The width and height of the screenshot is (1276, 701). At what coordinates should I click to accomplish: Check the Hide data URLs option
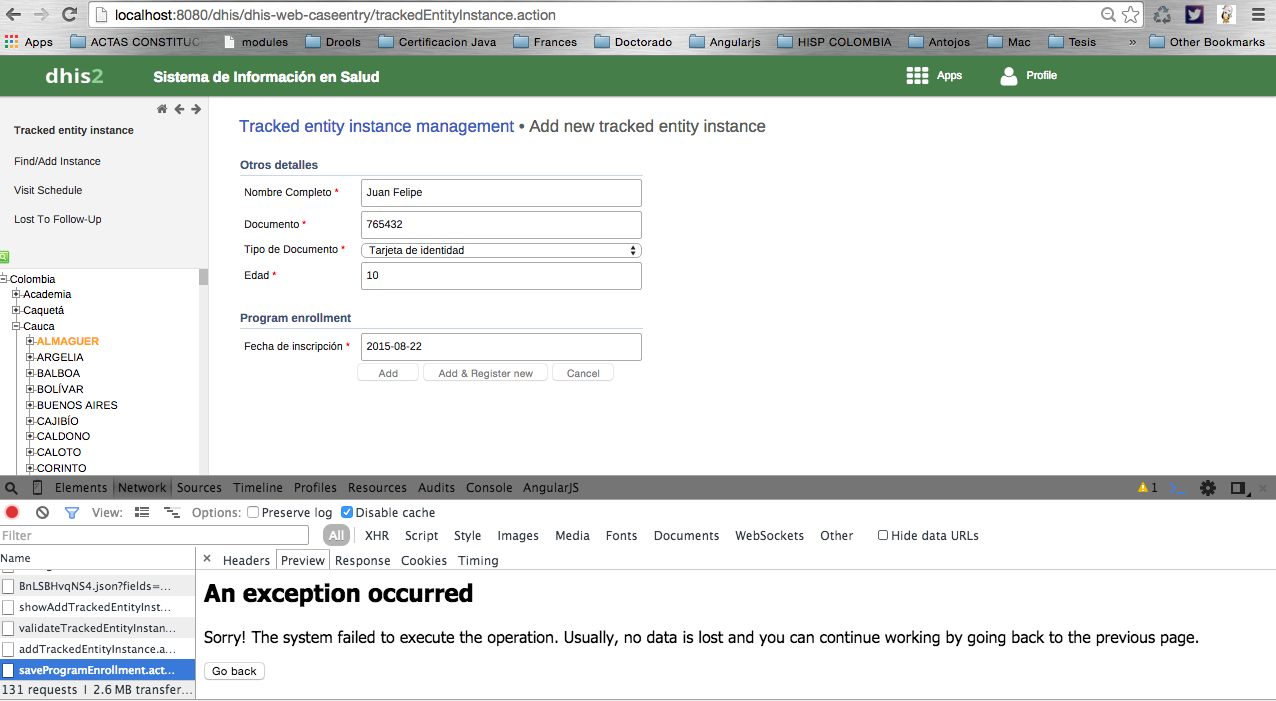click(883, 536)
